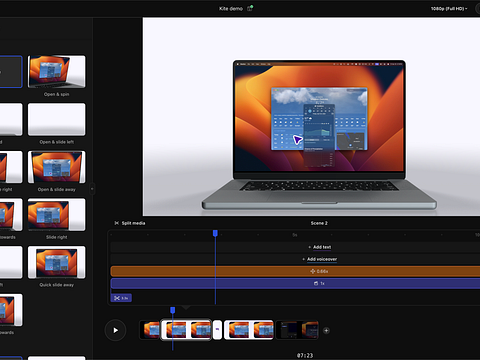The height and width of the screenshot is (360, 480).
Task: Select the trim clip with the scissors icon
Action: pos(121,298)
